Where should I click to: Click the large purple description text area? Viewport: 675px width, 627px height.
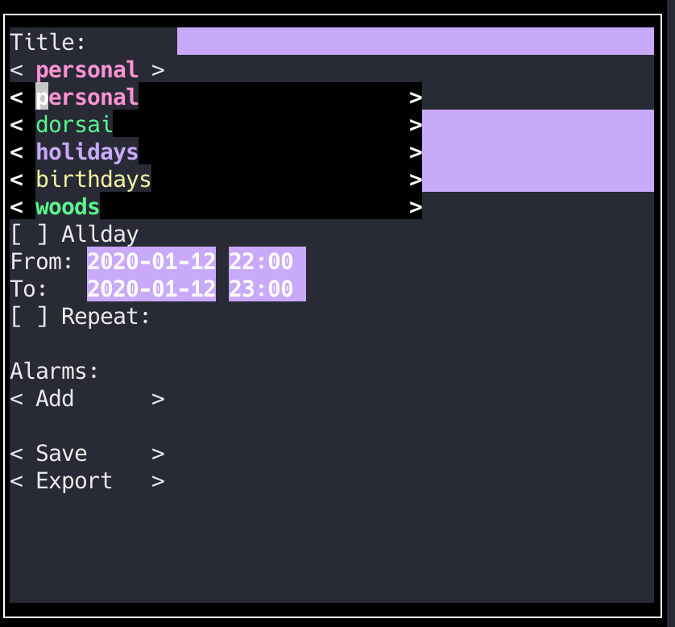click(537, 151)
